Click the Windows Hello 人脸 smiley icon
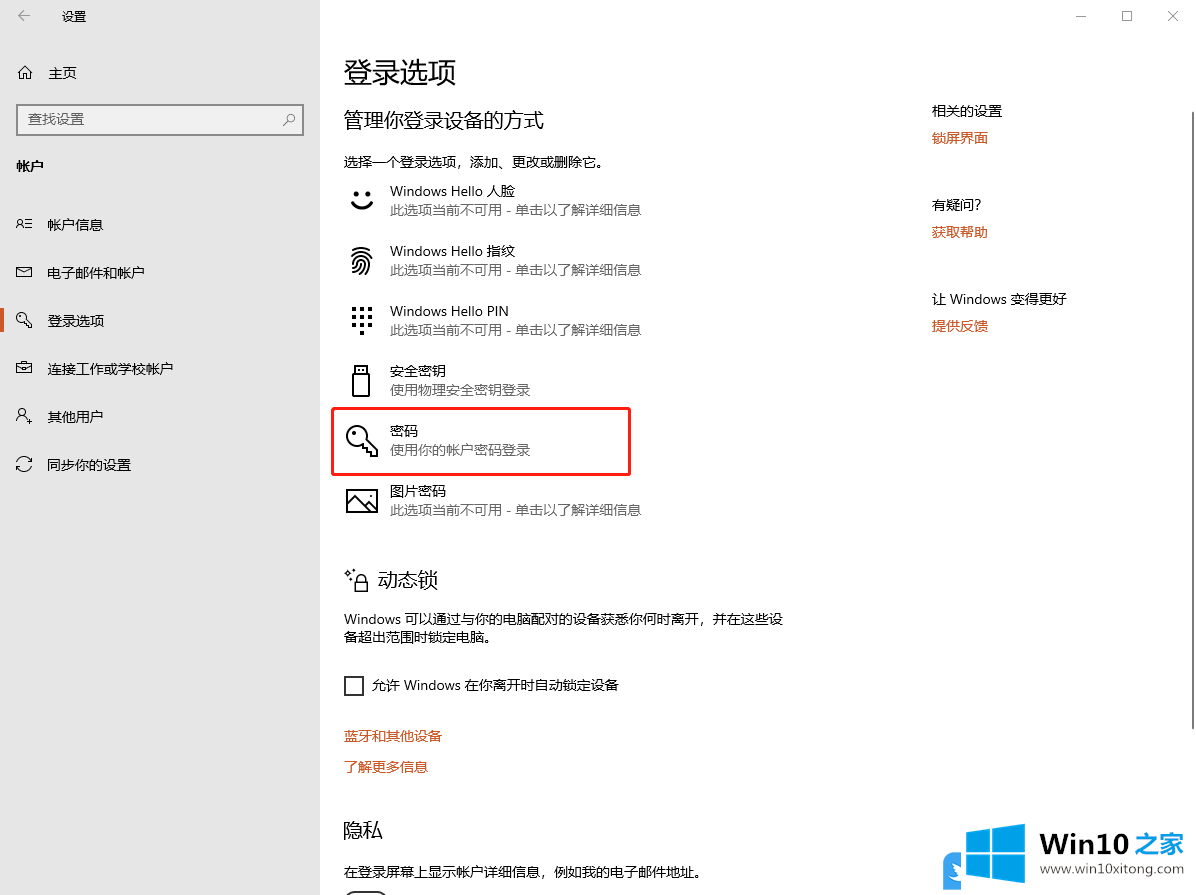The width and height of the screenshot is (1196, 895). (x=362, y=200)
